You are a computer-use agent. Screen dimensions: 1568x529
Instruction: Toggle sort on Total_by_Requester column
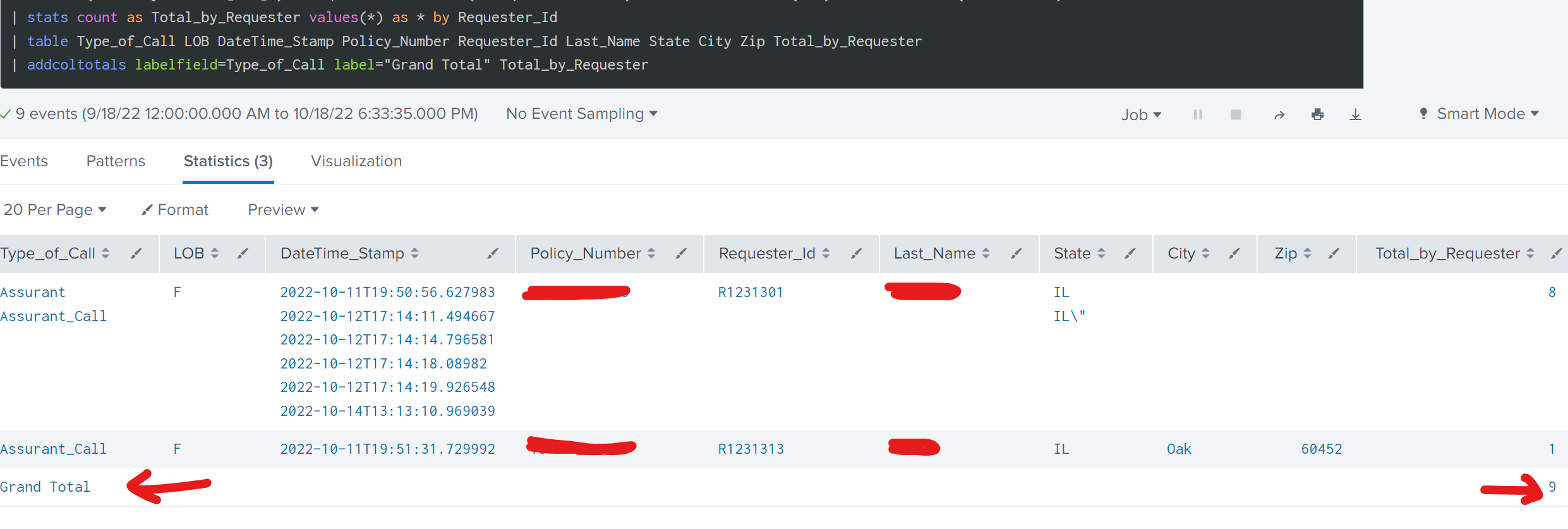1529,253
